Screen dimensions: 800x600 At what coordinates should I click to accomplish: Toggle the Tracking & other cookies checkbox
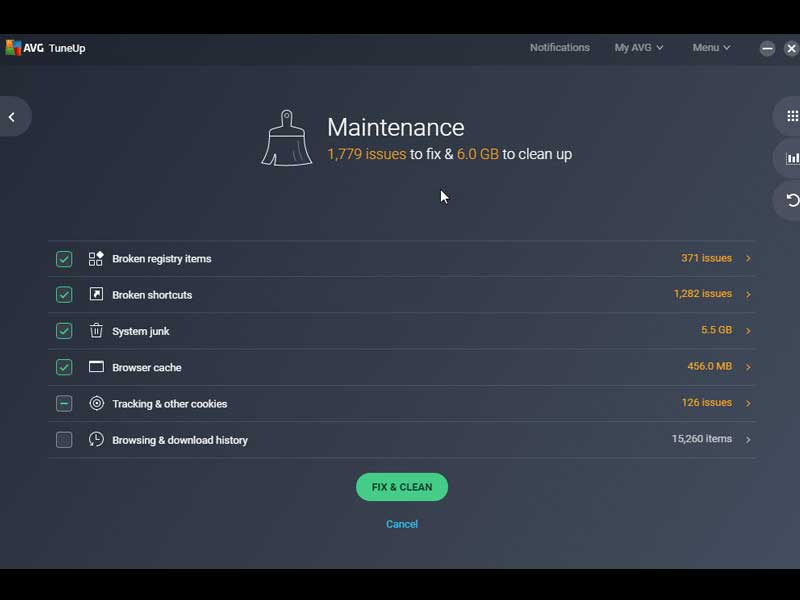coord(64,404)
